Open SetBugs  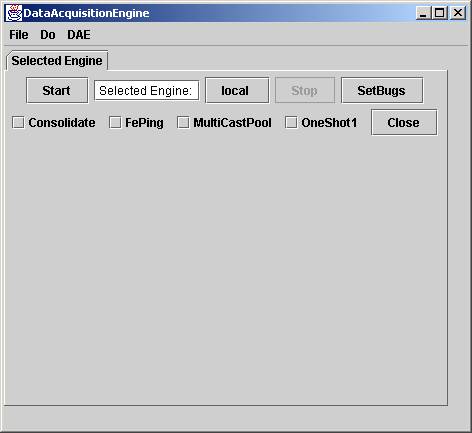point(382,90)
